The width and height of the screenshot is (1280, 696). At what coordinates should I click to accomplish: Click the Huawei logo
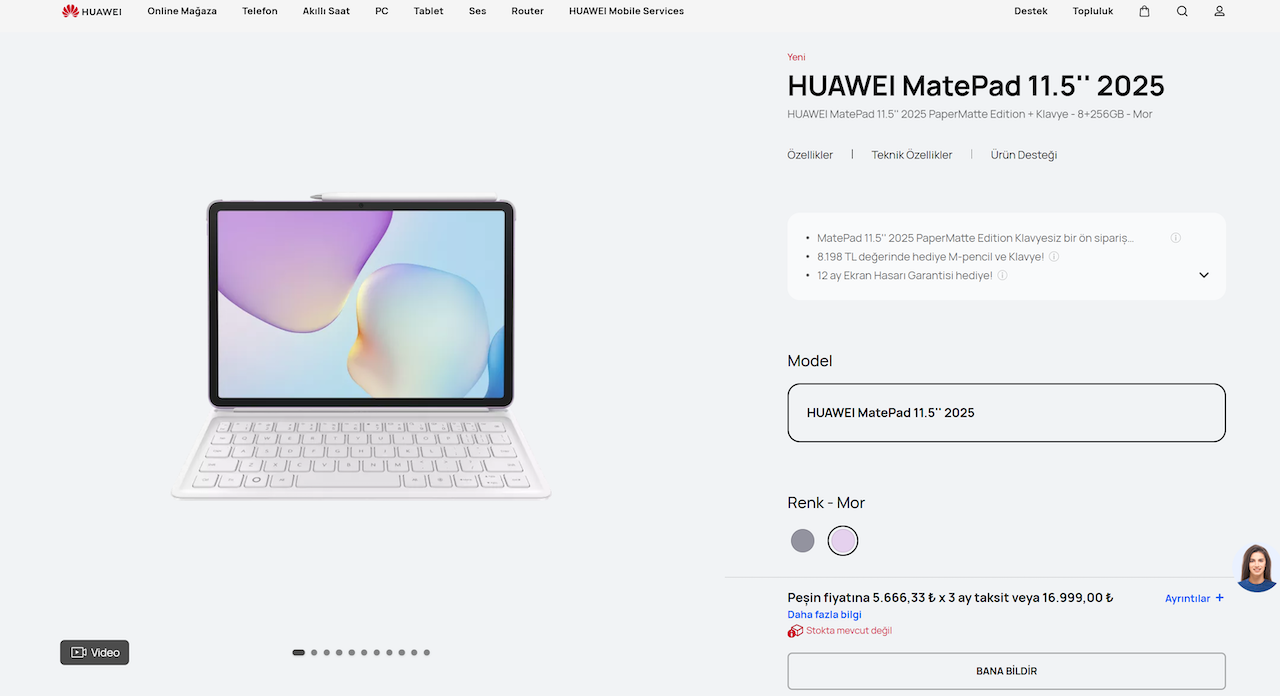point(91,11)
